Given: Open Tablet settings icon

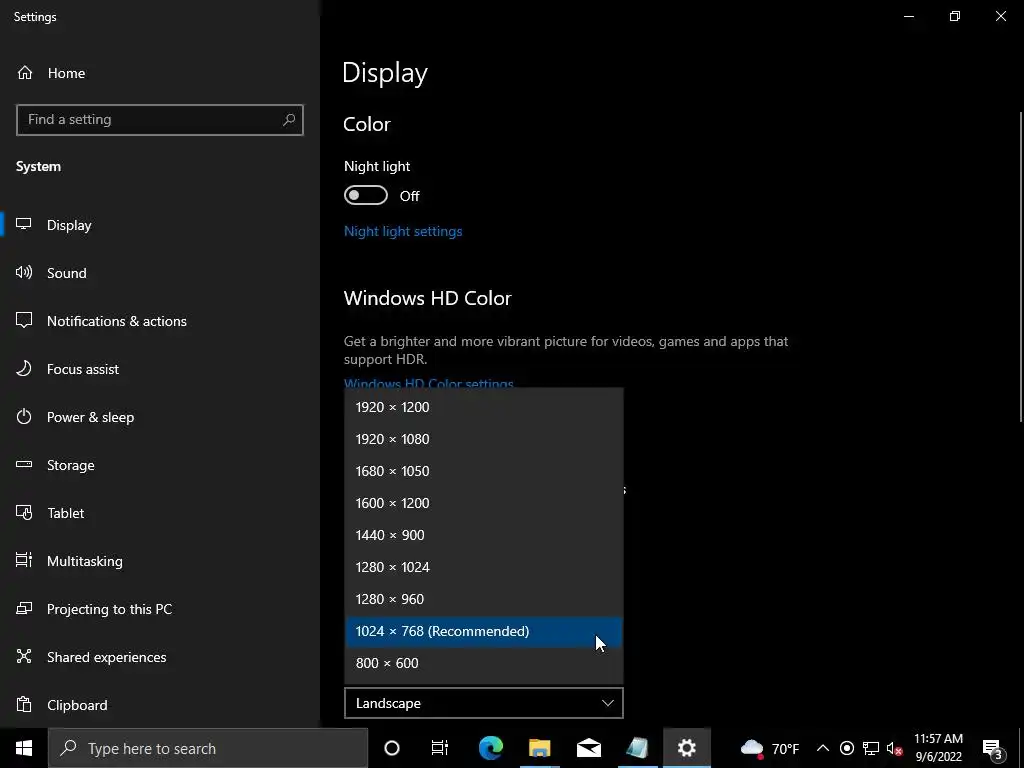Looking at the screenshot, I should tap(24, 513).
